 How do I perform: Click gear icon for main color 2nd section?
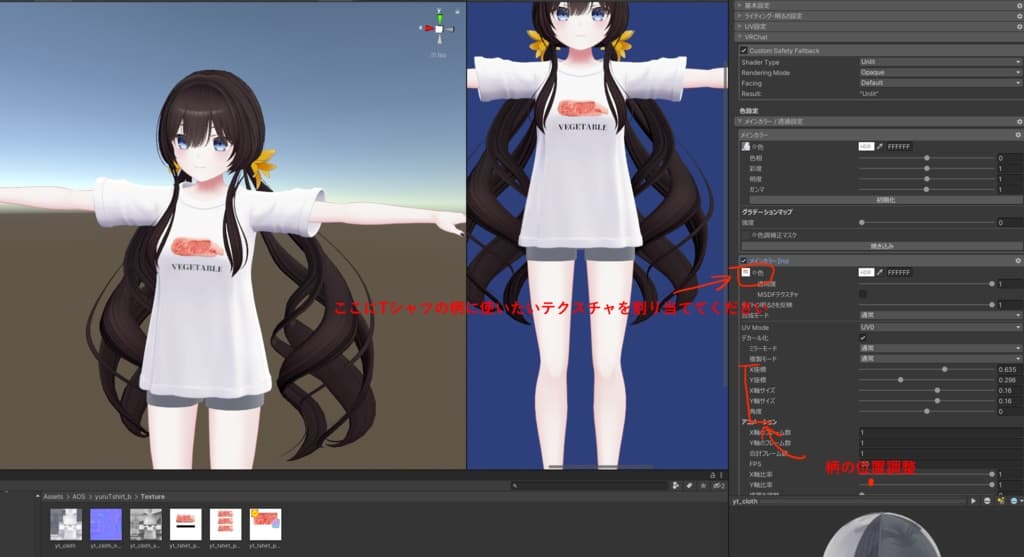1016,260
